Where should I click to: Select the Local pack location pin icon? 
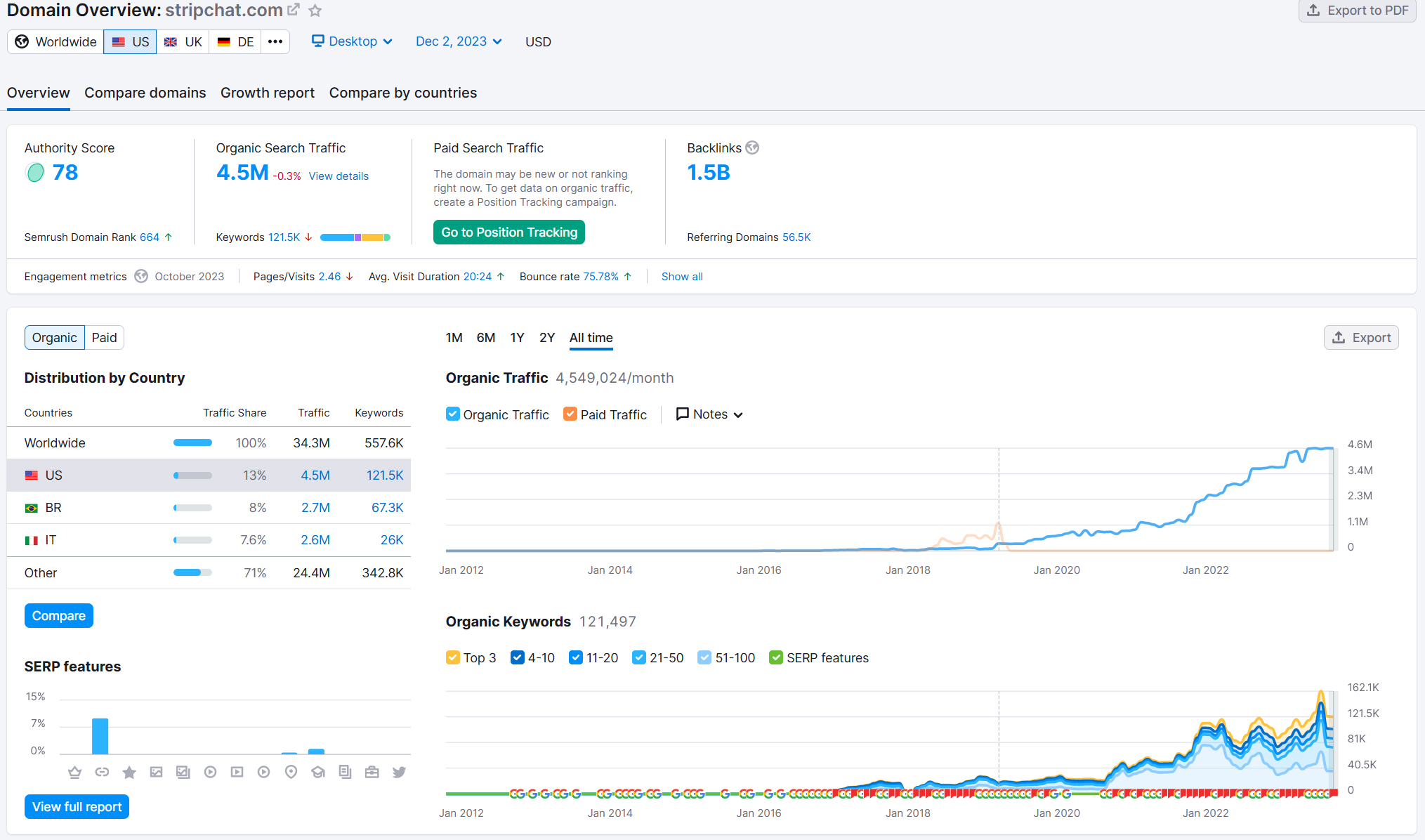click(x=291, y=773)
